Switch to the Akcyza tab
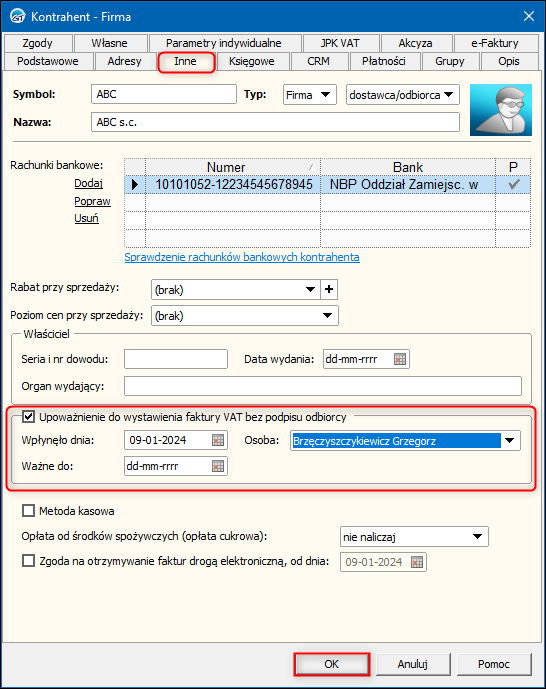This screenshot has height=689, width=546. [416, 43]
